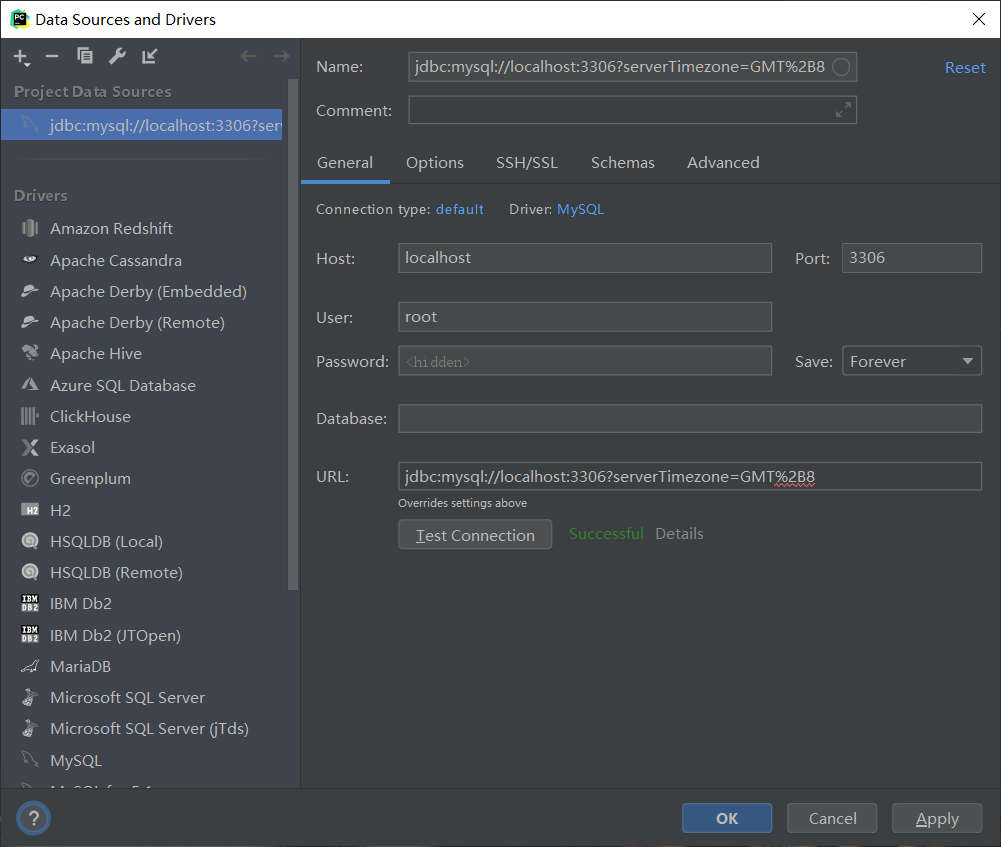Remove the selected data source
This screenshot has height=847, width=1001.
(52, 57)
